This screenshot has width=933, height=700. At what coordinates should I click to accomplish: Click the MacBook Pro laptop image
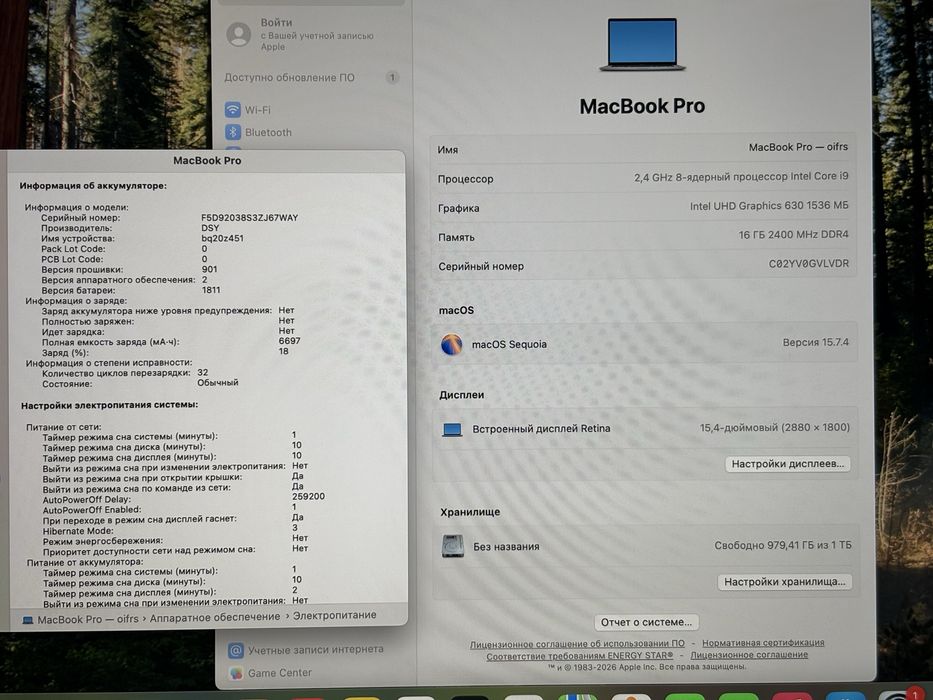(x=642, y=45)
